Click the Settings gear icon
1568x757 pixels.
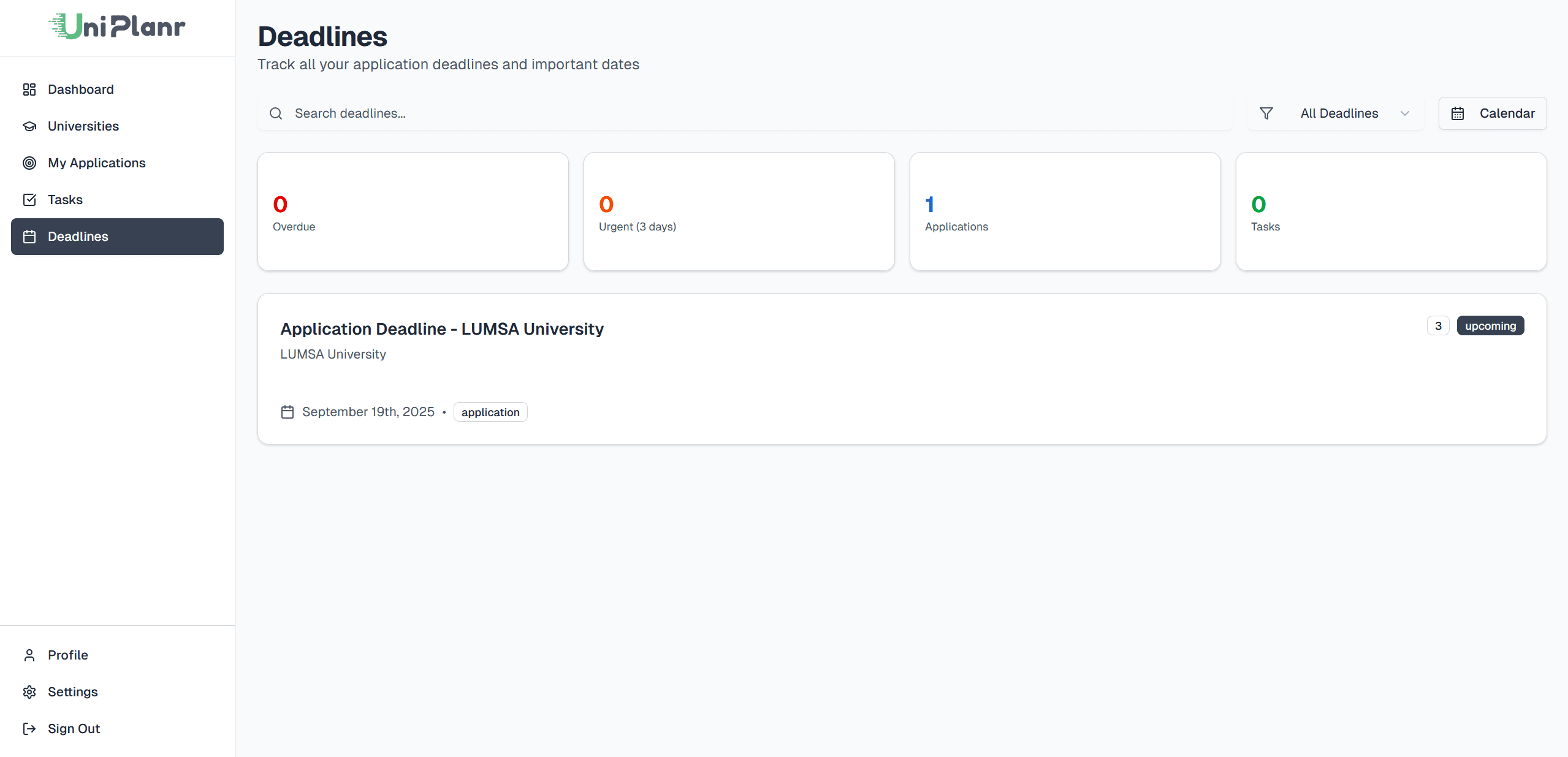[x=29, y=691]
